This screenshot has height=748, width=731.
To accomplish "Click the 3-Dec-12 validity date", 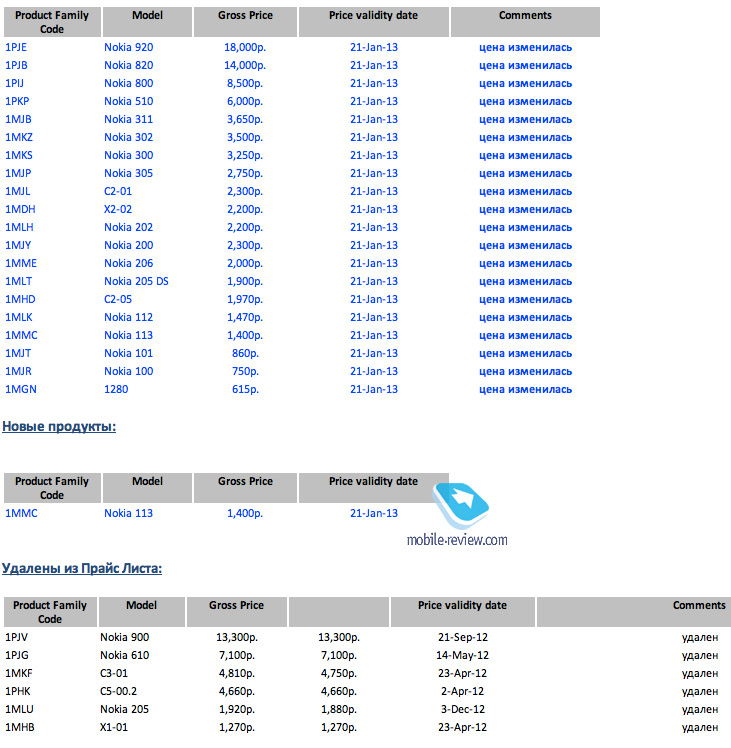I will (x=462, y=709).
